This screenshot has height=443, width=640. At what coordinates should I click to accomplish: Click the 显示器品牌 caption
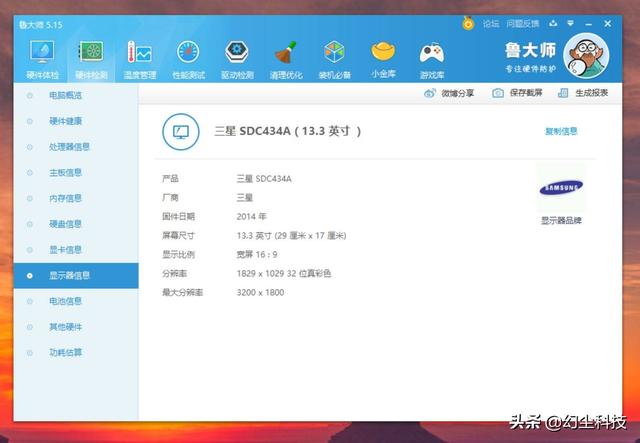coord(561,221)
